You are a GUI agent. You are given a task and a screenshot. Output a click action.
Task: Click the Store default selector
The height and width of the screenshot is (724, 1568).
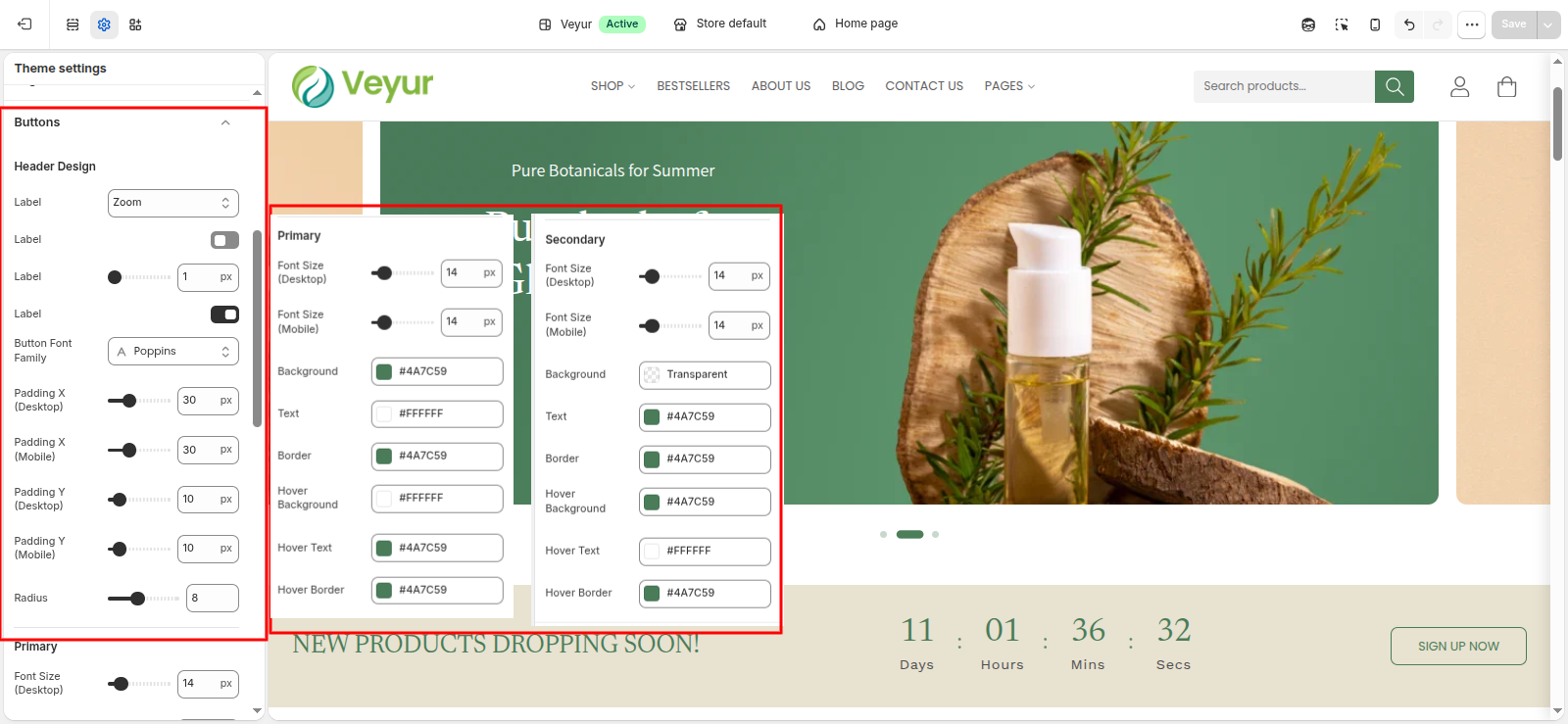tap(720, 24)
